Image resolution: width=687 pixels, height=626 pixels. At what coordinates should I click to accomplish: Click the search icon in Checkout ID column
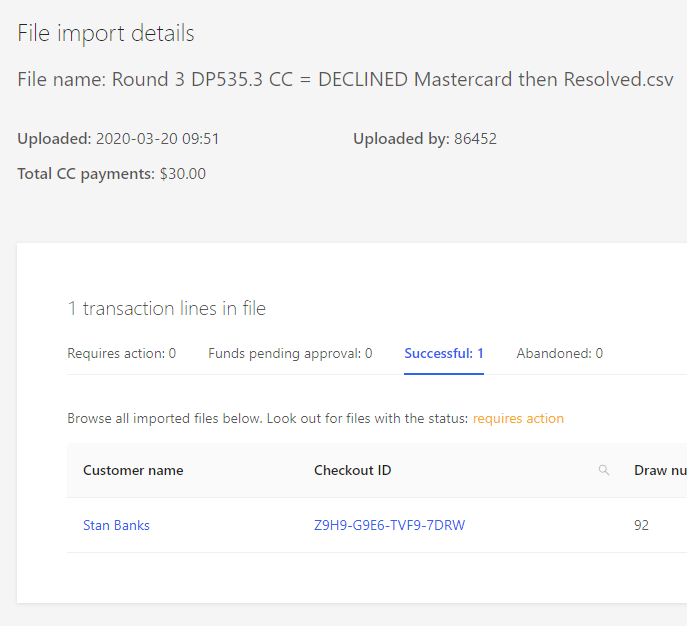pyautogui.click(x=604, y=471)
